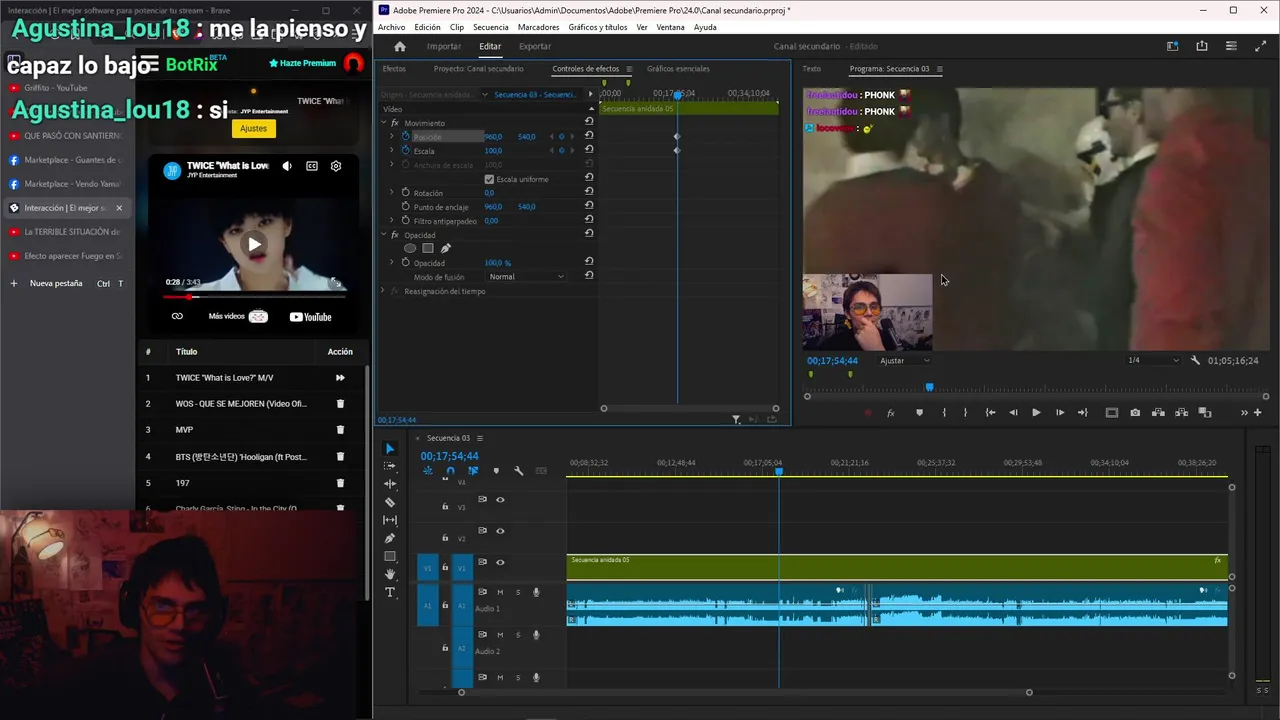Open the Workspaces icon in header
This screenshot has width=1280, height=720.
coord(1173,46)
